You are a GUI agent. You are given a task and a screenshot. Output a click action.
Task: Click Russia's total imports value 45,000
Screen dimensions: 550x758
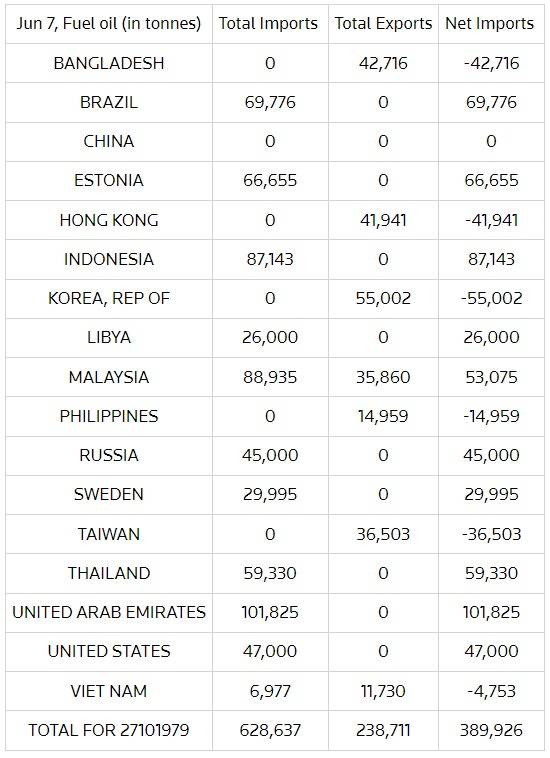tap(270, 455)
